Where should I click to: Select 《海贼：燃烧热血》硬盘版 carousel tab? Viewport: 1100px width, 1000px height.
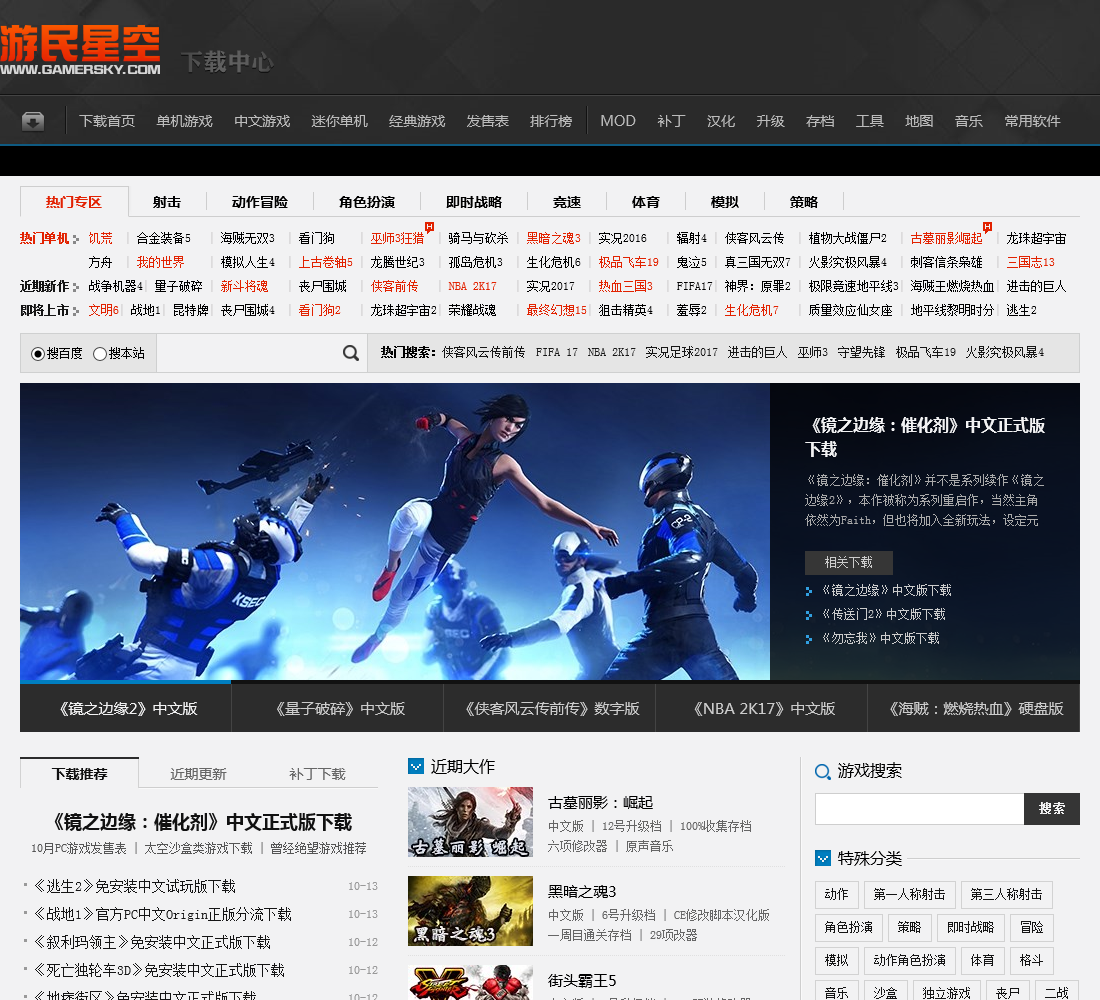(974, 708)
